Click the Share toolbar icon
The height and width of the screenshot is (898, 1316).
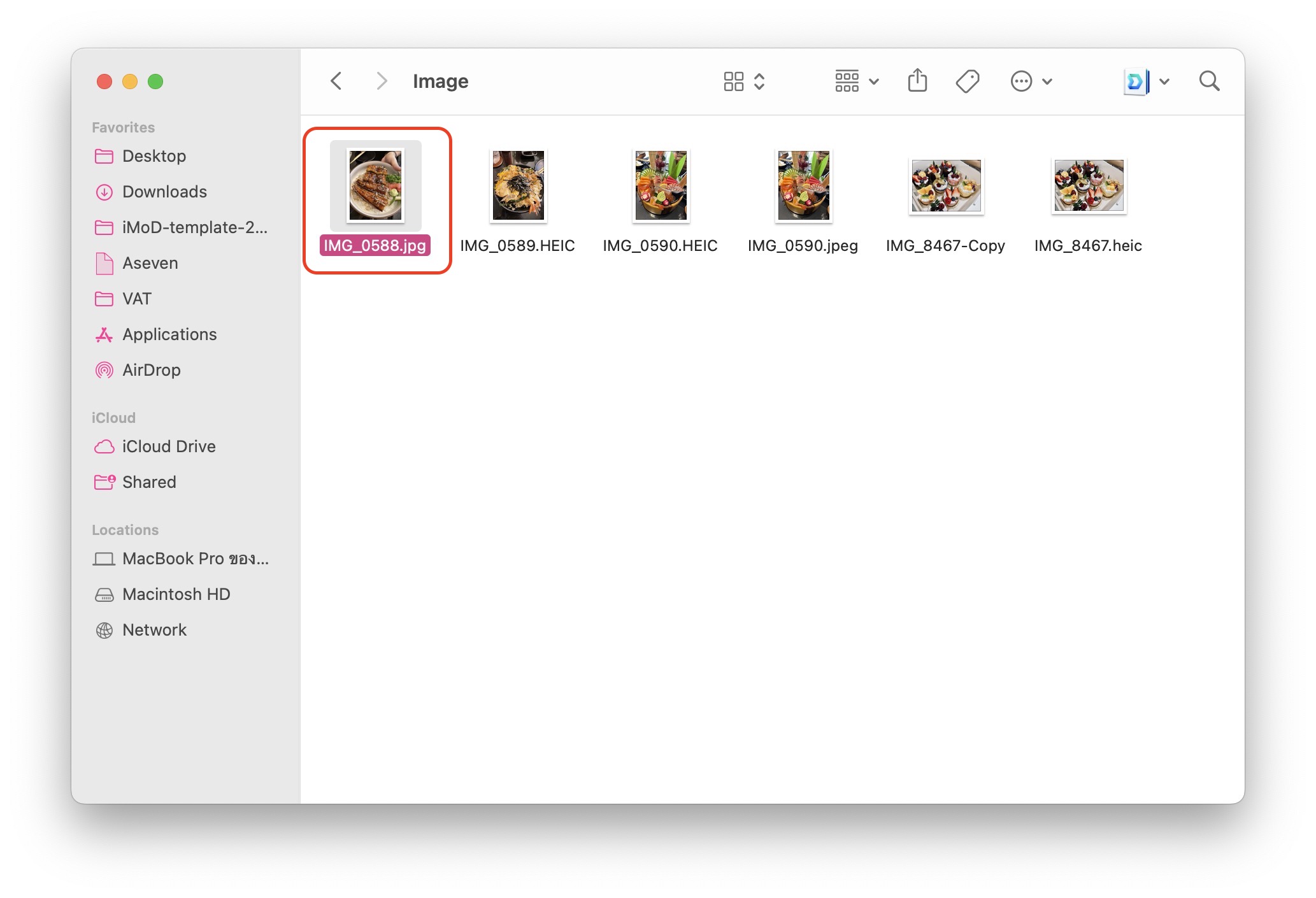click(917, 81)
